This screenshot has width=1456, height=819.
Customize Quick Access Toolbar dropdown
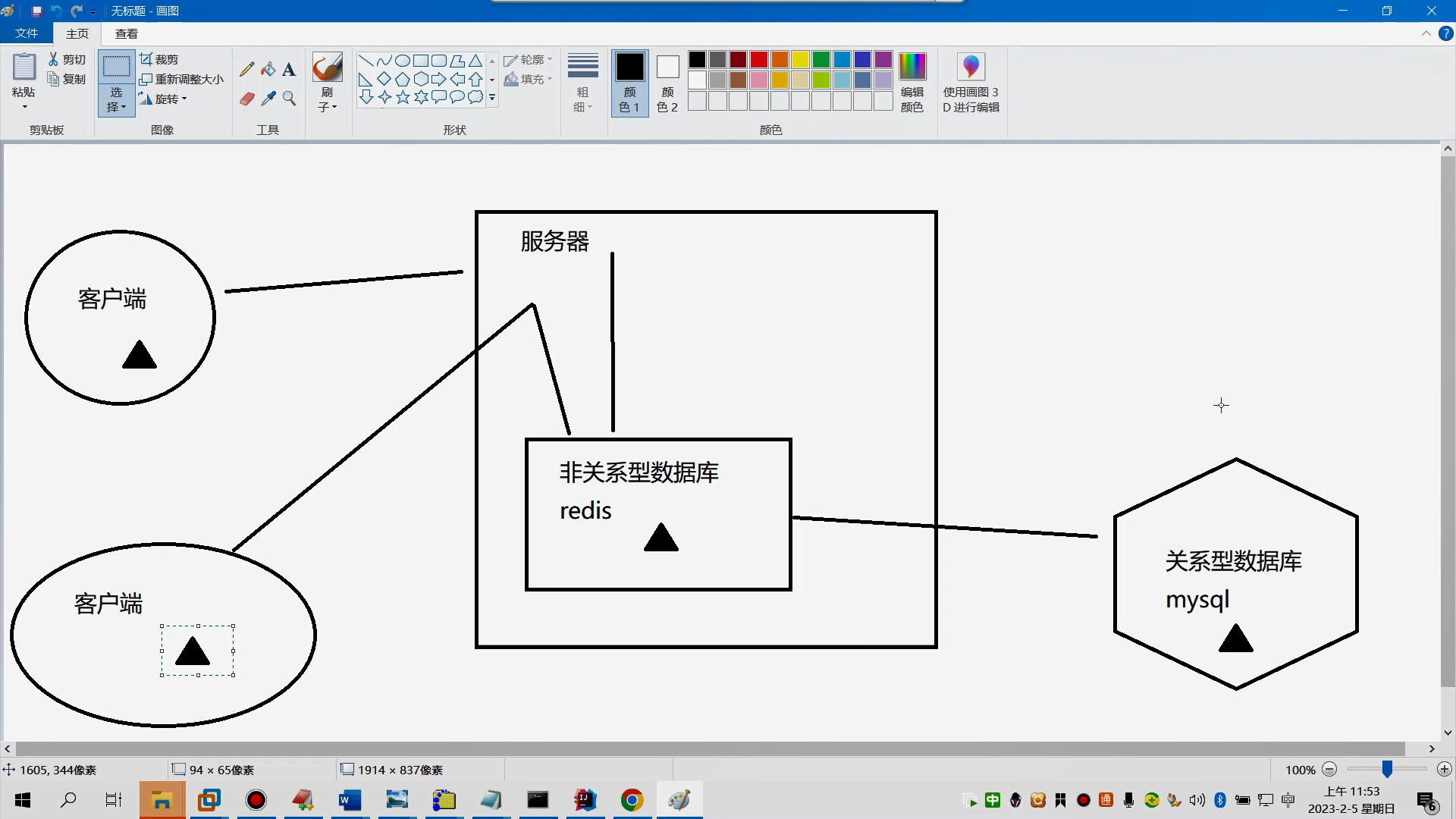(x=93, y=11)
